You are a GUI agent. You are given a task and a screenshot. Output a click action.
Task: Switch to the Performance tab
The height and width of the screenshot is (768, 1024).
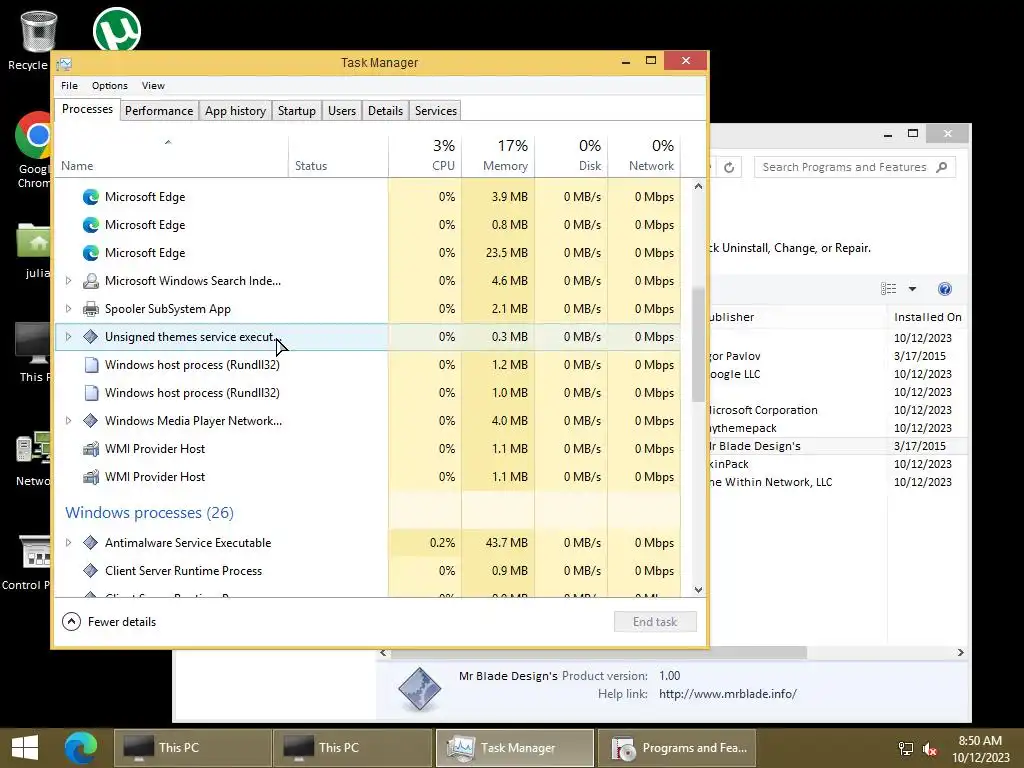(x=159, y=111)
